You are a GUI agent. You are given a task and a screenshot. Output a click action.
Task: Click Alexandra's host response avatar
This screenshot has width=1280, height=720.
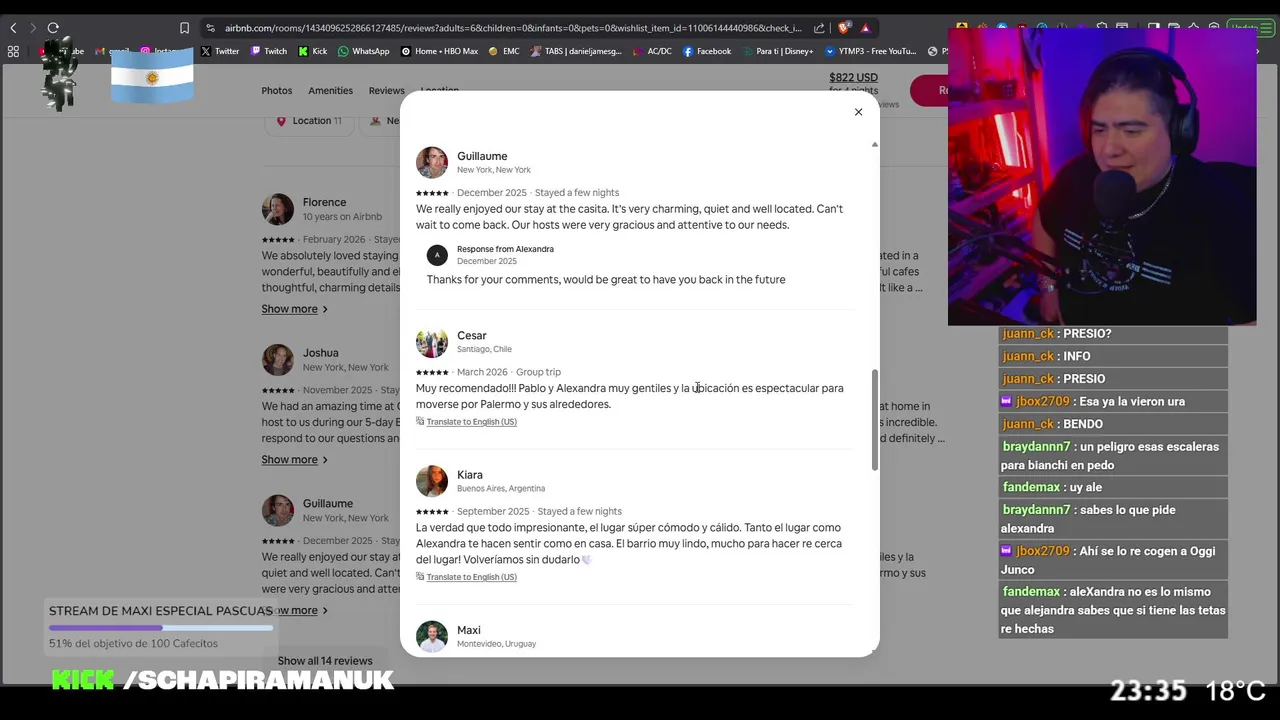coord(437,255)
